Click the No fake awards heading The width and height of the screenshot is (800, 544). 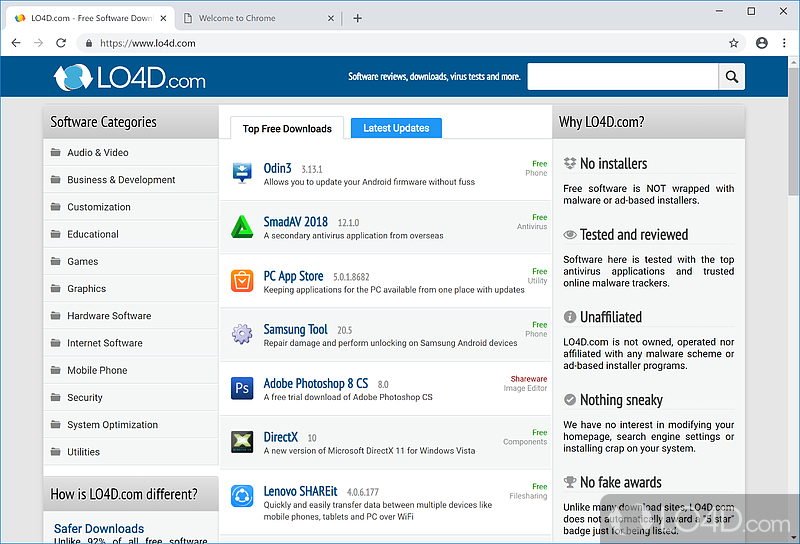point(620,482)
